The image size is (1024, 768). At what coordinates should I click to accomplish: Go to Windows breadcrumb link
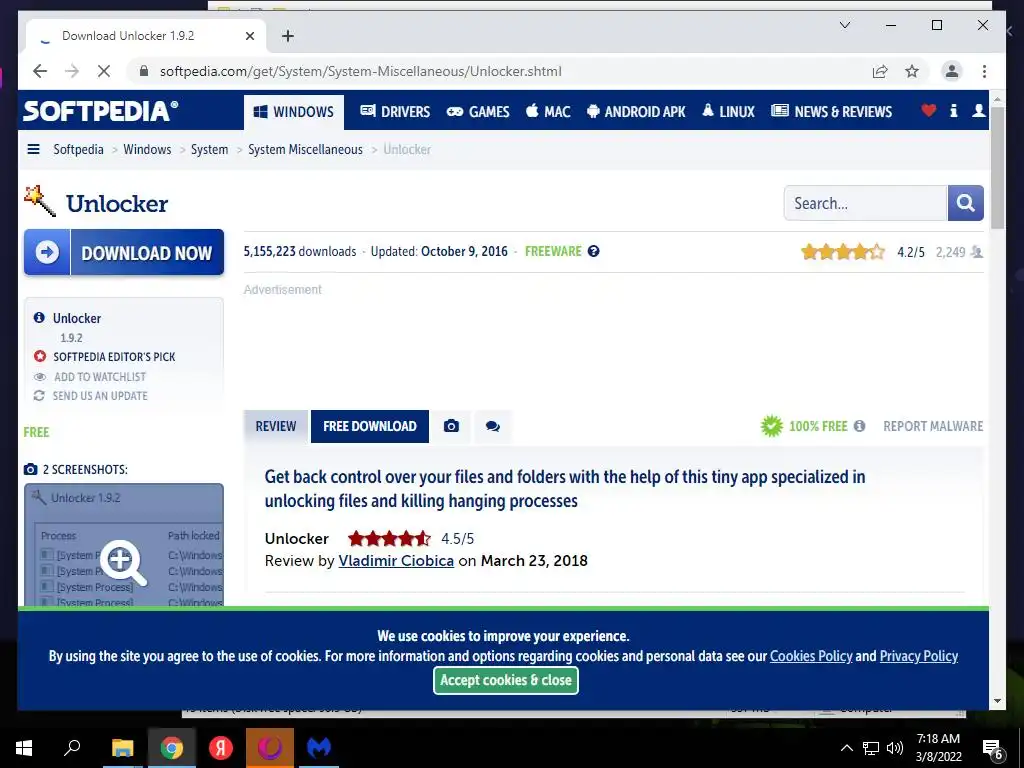(x=147, y=150)
